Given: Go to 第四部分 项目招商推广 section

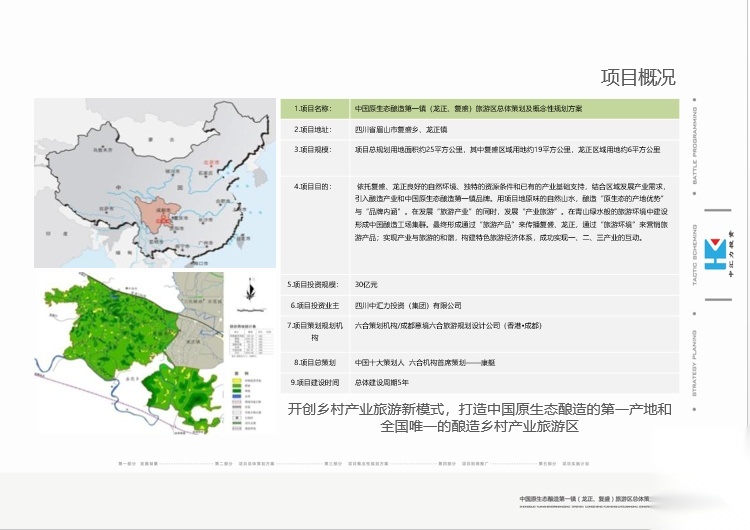Looking at the screenshot, I should (x=463, y=464).
